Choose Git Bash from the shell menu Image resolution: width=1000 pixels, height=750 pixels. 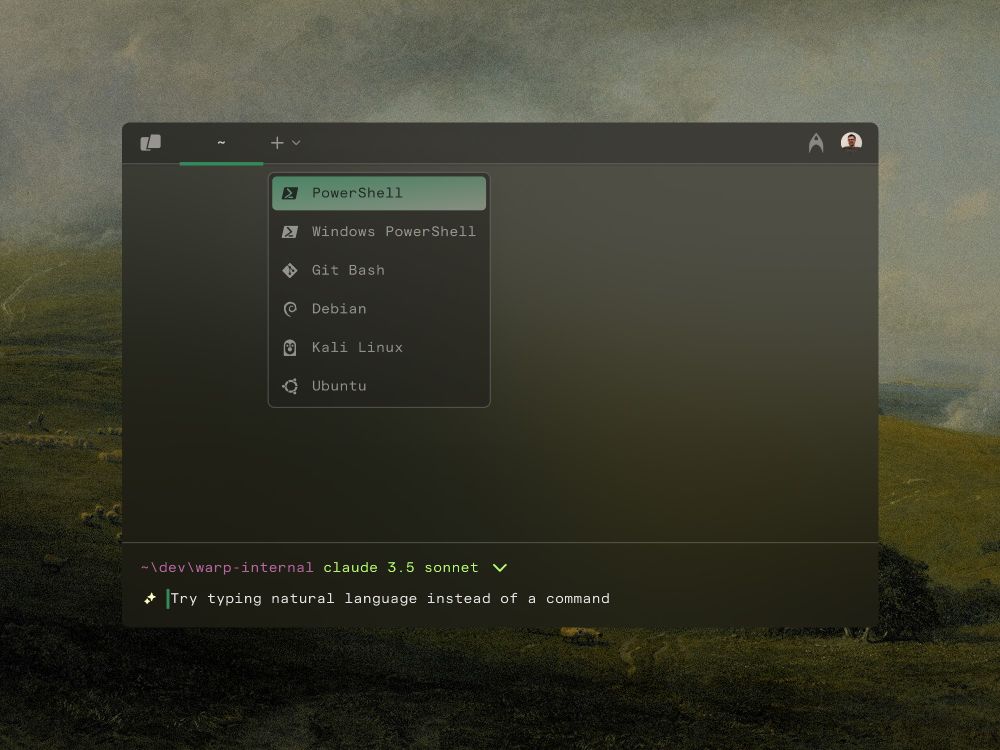[379, 270]
